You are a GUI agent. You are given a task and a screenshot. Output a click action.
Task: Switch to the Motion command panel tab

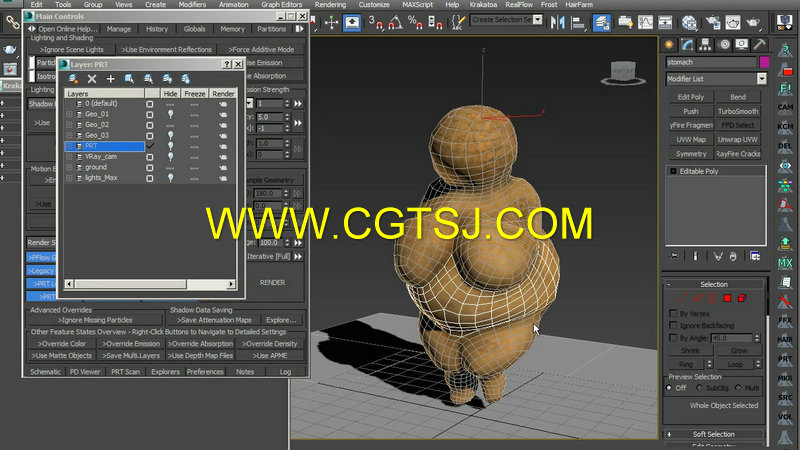[723, 45]
